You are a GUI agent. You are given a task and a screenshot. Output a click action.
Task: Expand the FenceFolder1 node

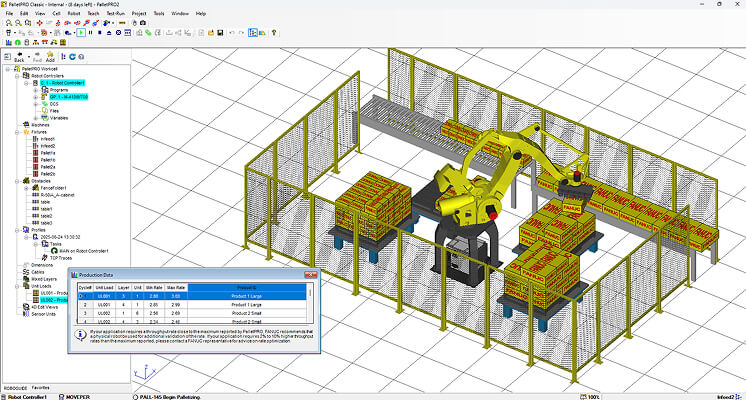click(x=27, y=188)
